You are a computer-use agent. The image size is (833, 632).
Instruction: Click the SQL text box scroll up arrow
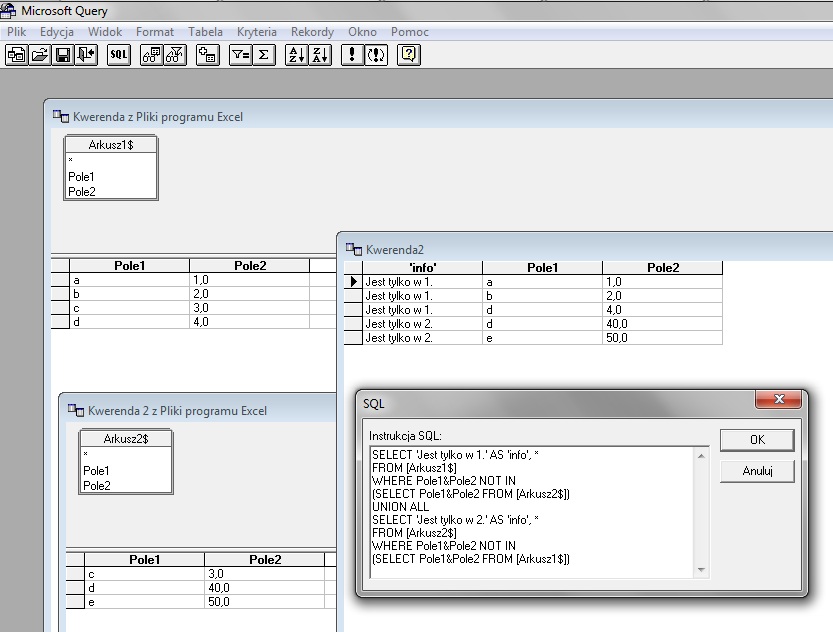click(701, 456)
